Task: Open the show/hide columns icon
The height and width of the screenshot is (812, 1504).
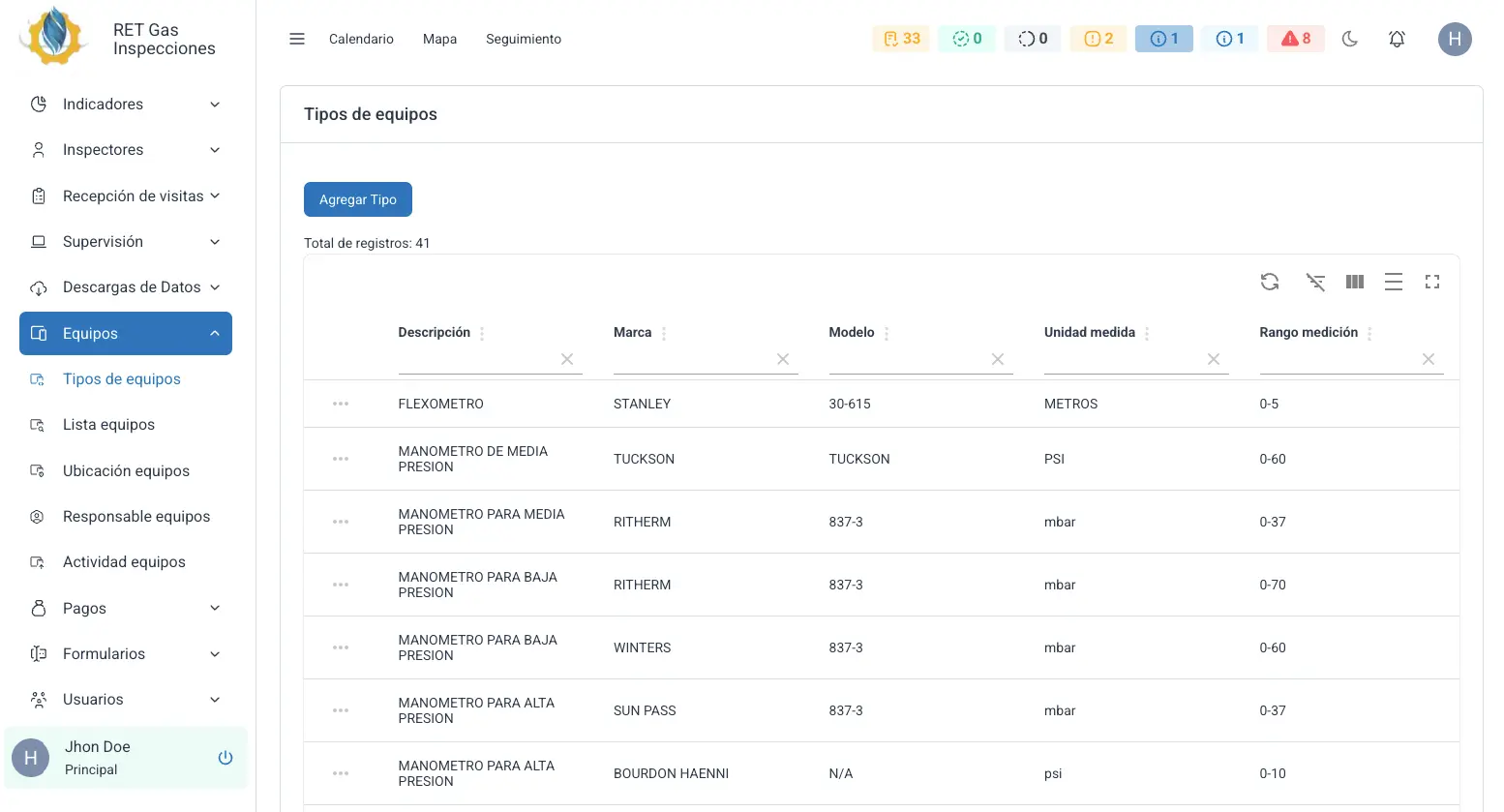Action: pos(1355,282)
